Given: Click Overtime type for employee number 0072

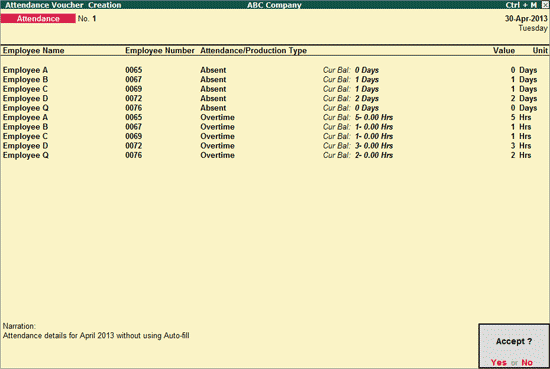Looking at the screenshot, I should [x=217, y=146].
